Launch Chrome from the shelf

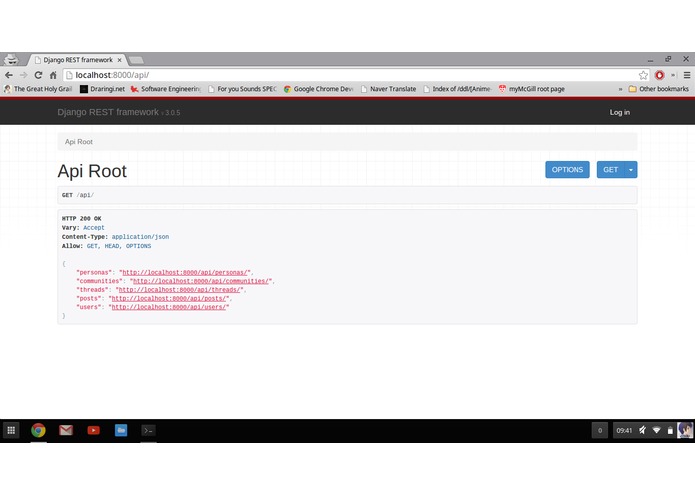[38, 430]
